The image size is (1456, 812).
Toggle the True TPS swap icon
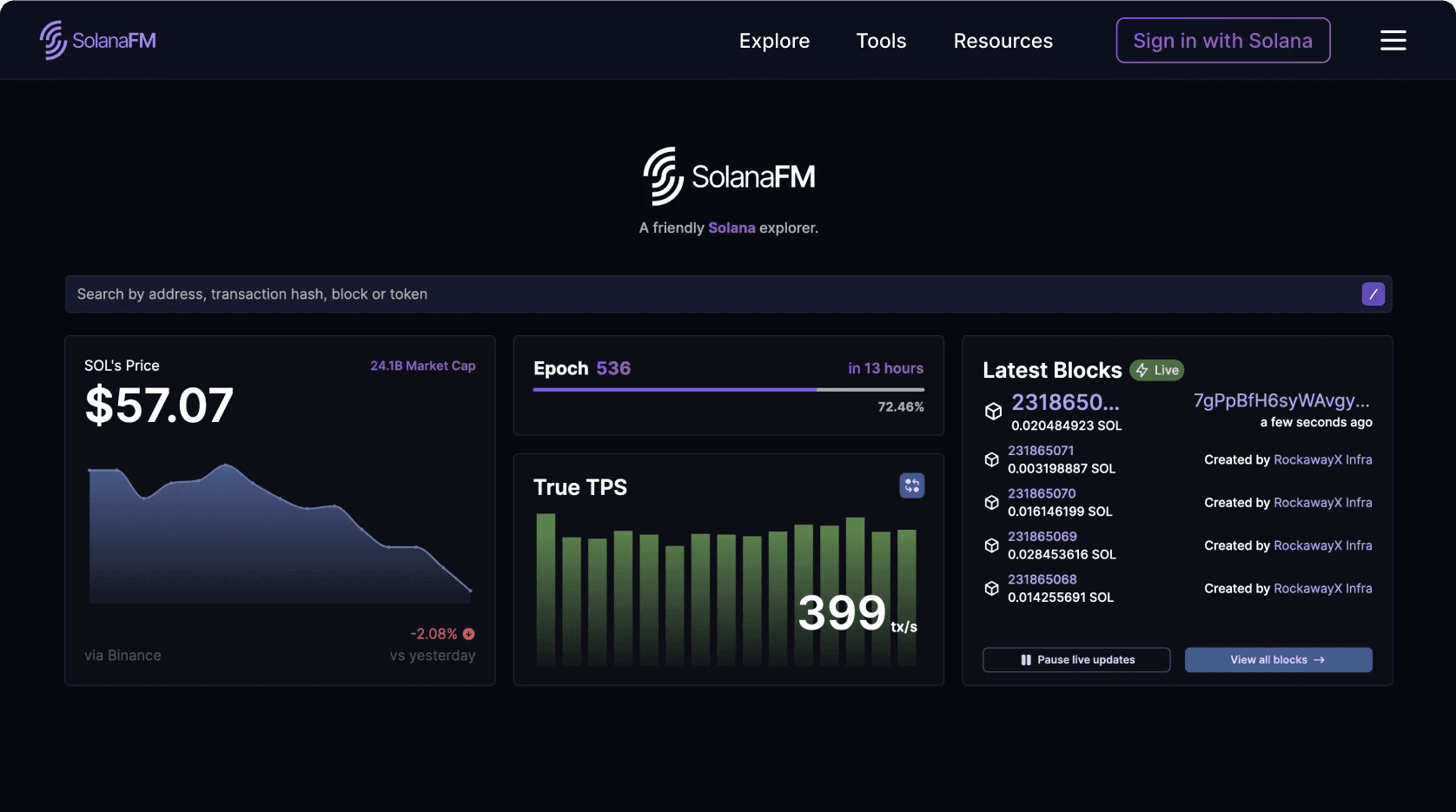[x=911, y=485]
